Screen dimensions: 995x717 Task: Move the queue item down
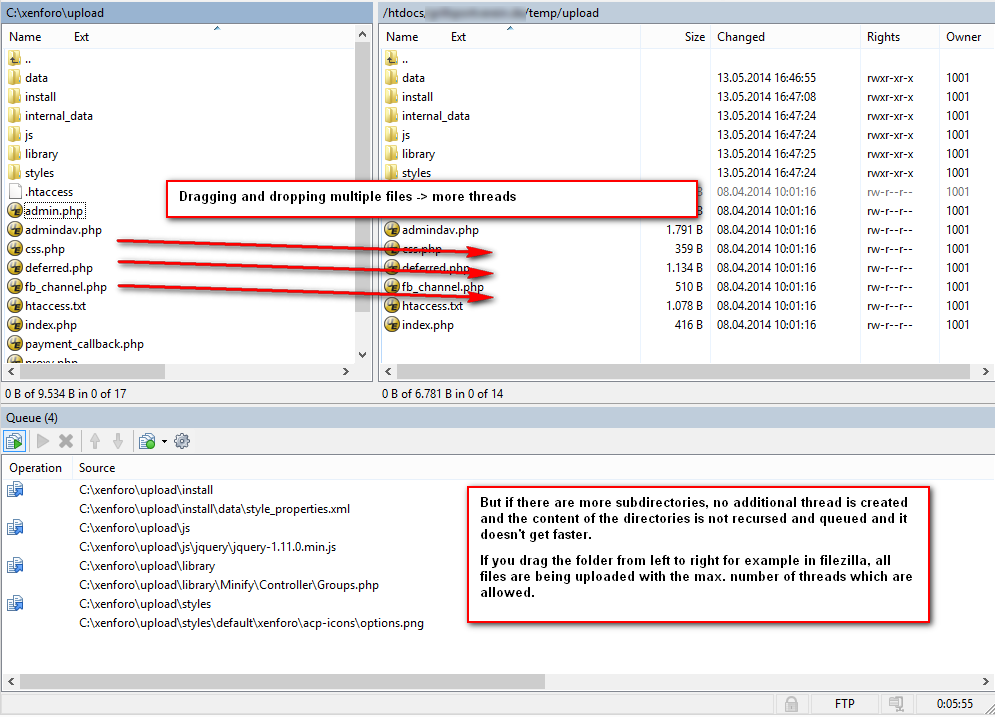click(x=118, y=441)
